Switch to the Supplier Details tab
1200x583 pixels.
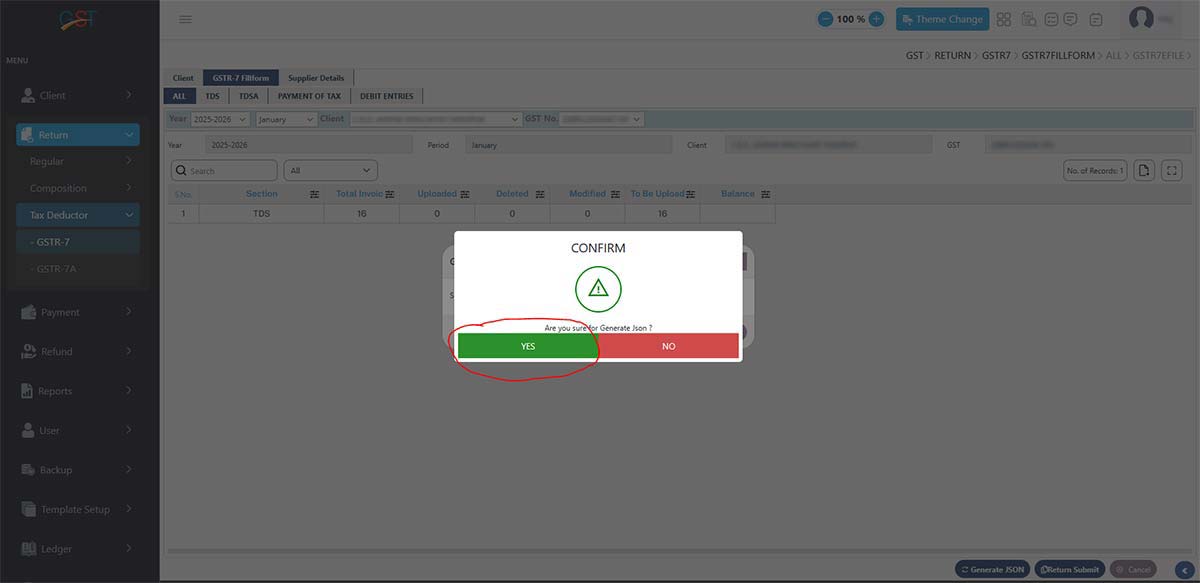316,78
